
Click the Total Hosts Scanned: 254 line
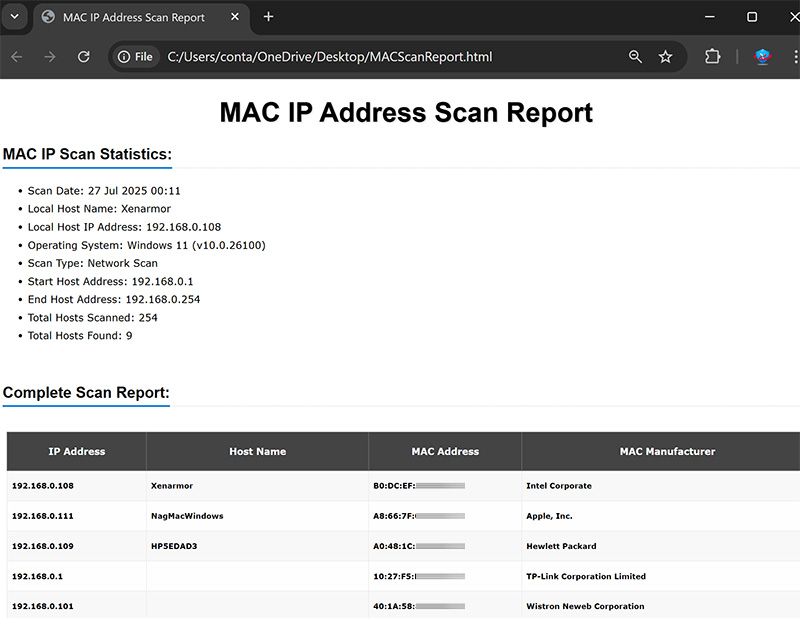click(x=92, y=318)
